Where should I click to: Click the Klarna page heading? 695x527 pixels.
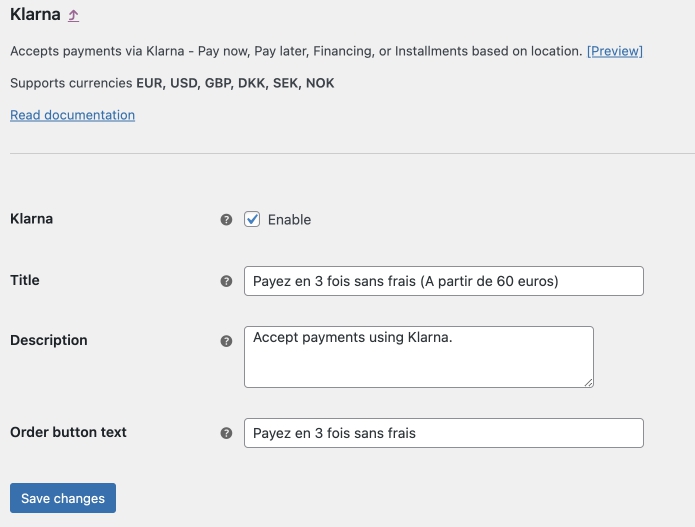tap(35, 14)
